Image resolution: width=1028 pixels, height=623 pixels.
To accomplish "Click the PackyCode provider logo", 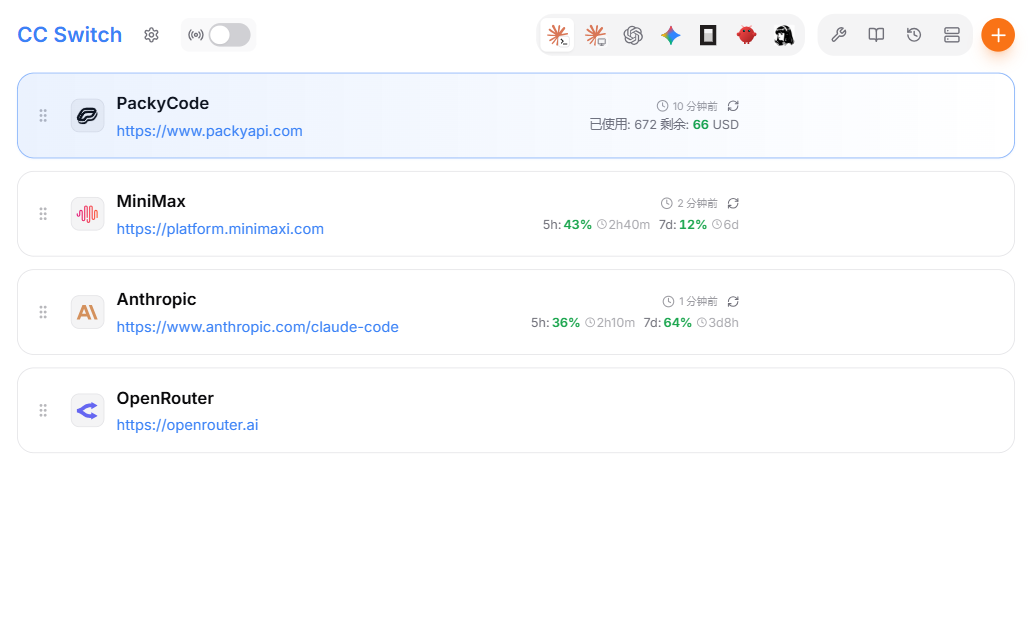I will [x=87, y=115].
